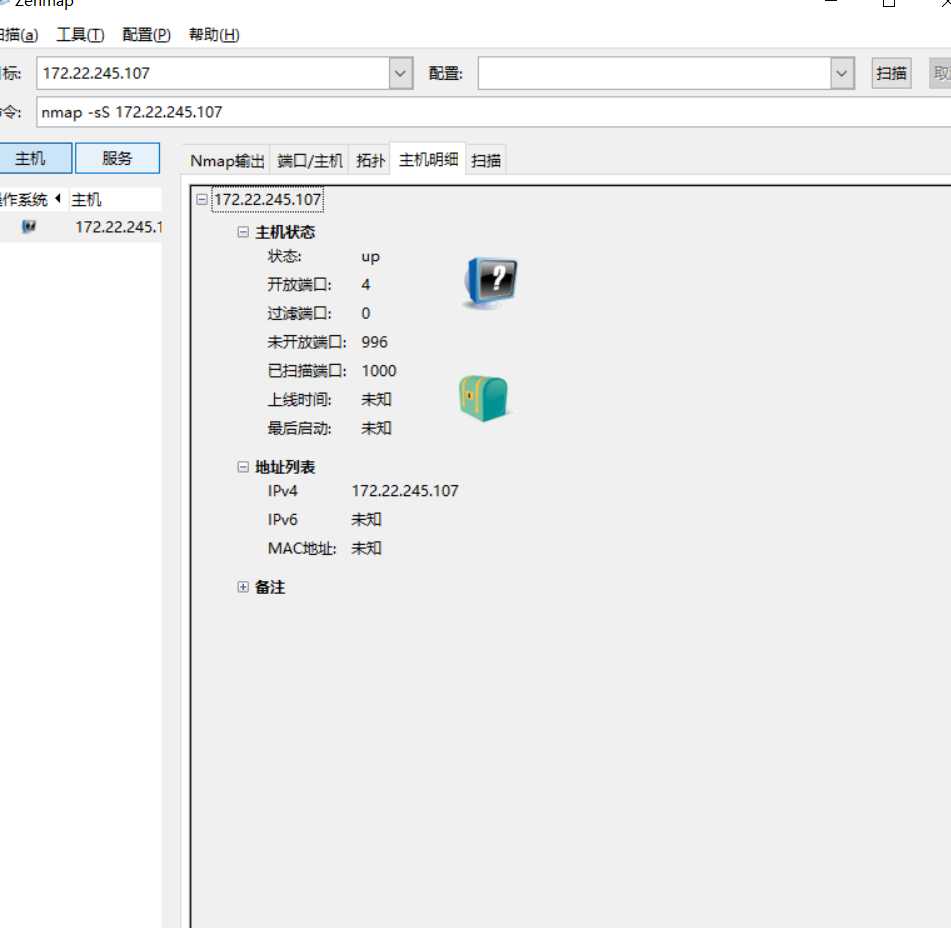Click the unknown OS monitor icon

[x=491, y=281]
